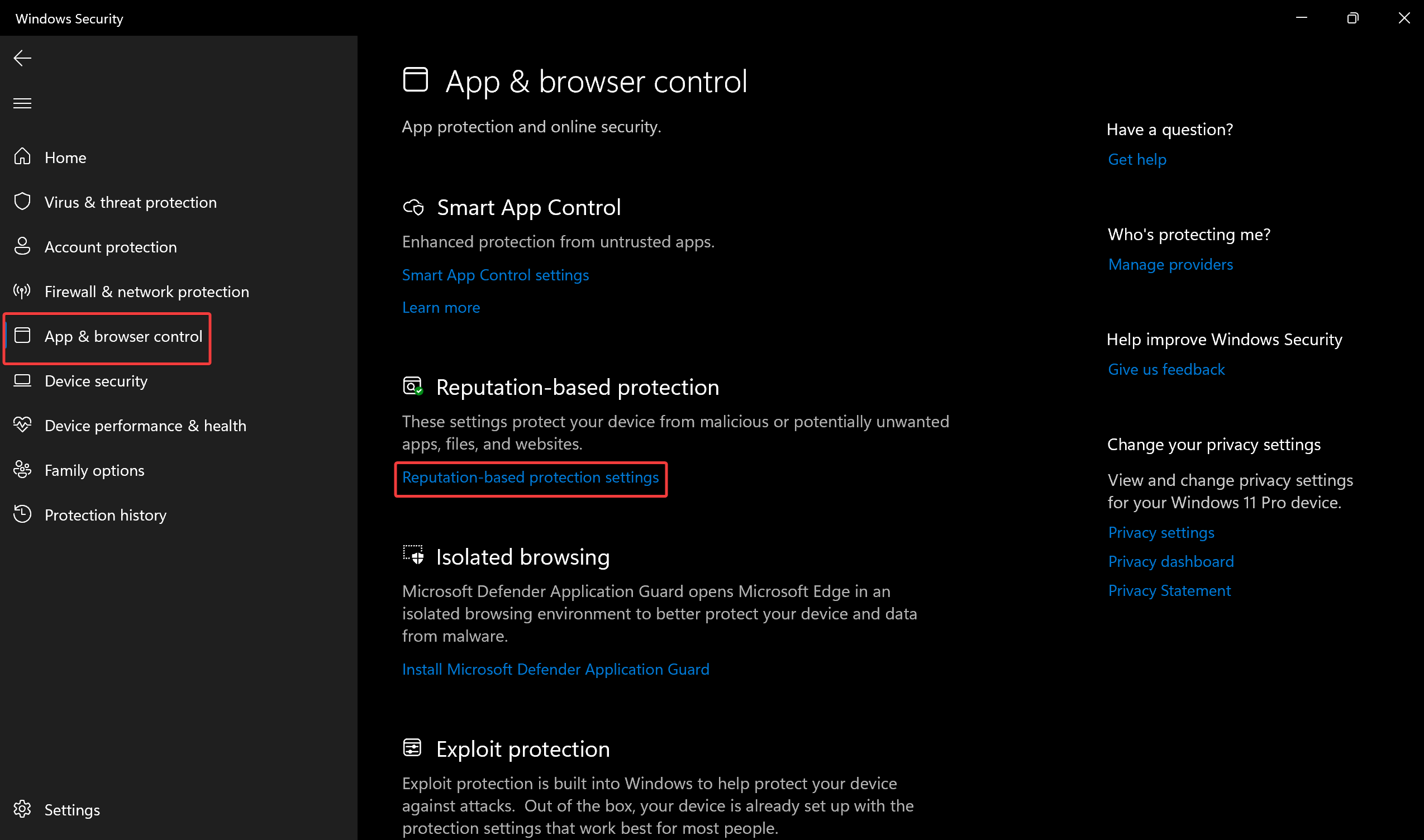Click the Isolated browsing shield icon
The image size is (1424, 840).
[413, 556]
